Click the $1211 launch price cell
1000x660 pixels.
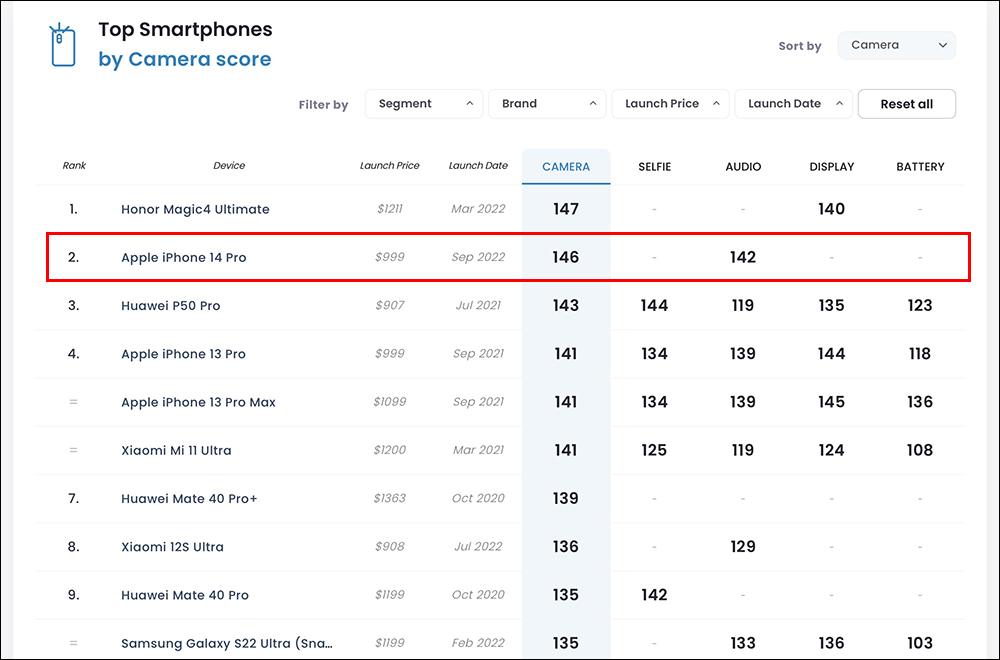pos(390,209)
